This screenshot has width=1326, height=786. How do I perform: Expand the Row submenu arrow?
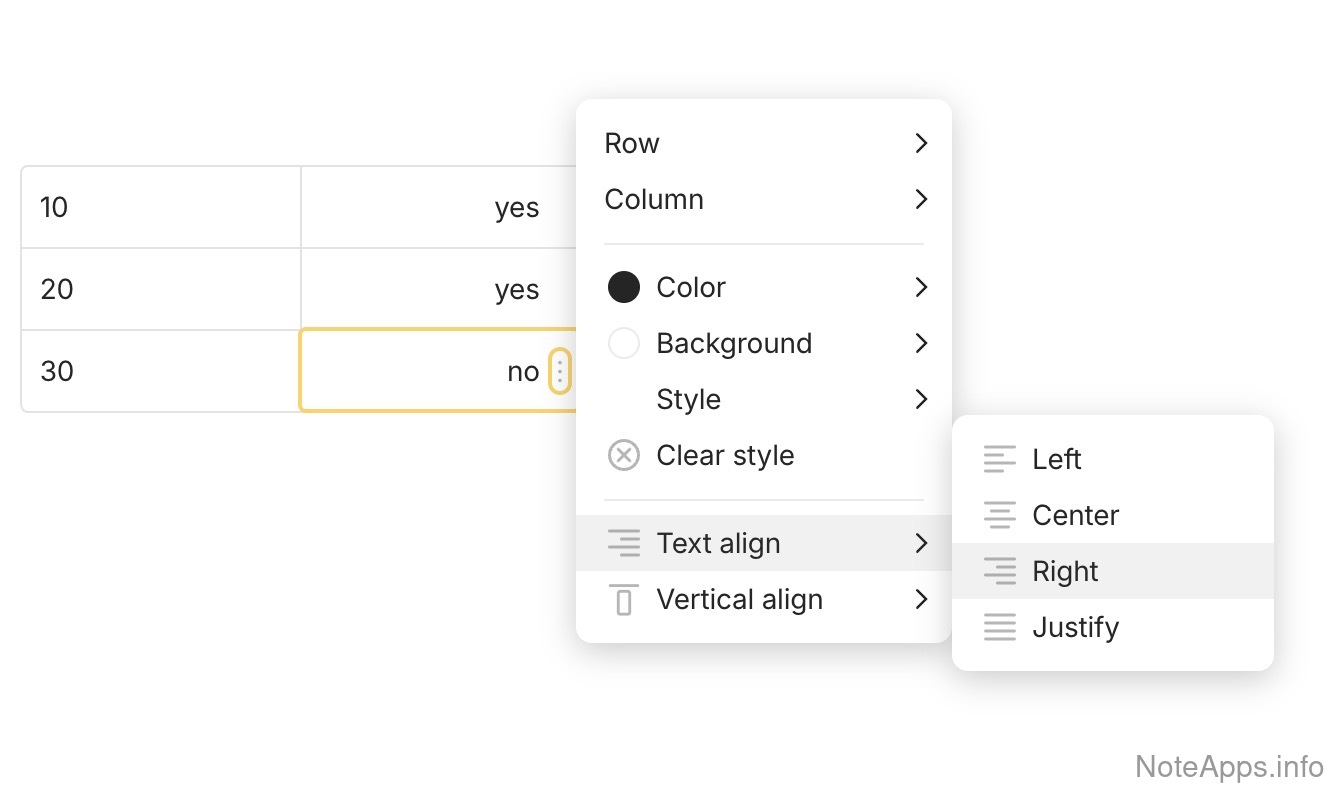pos(921,144)
